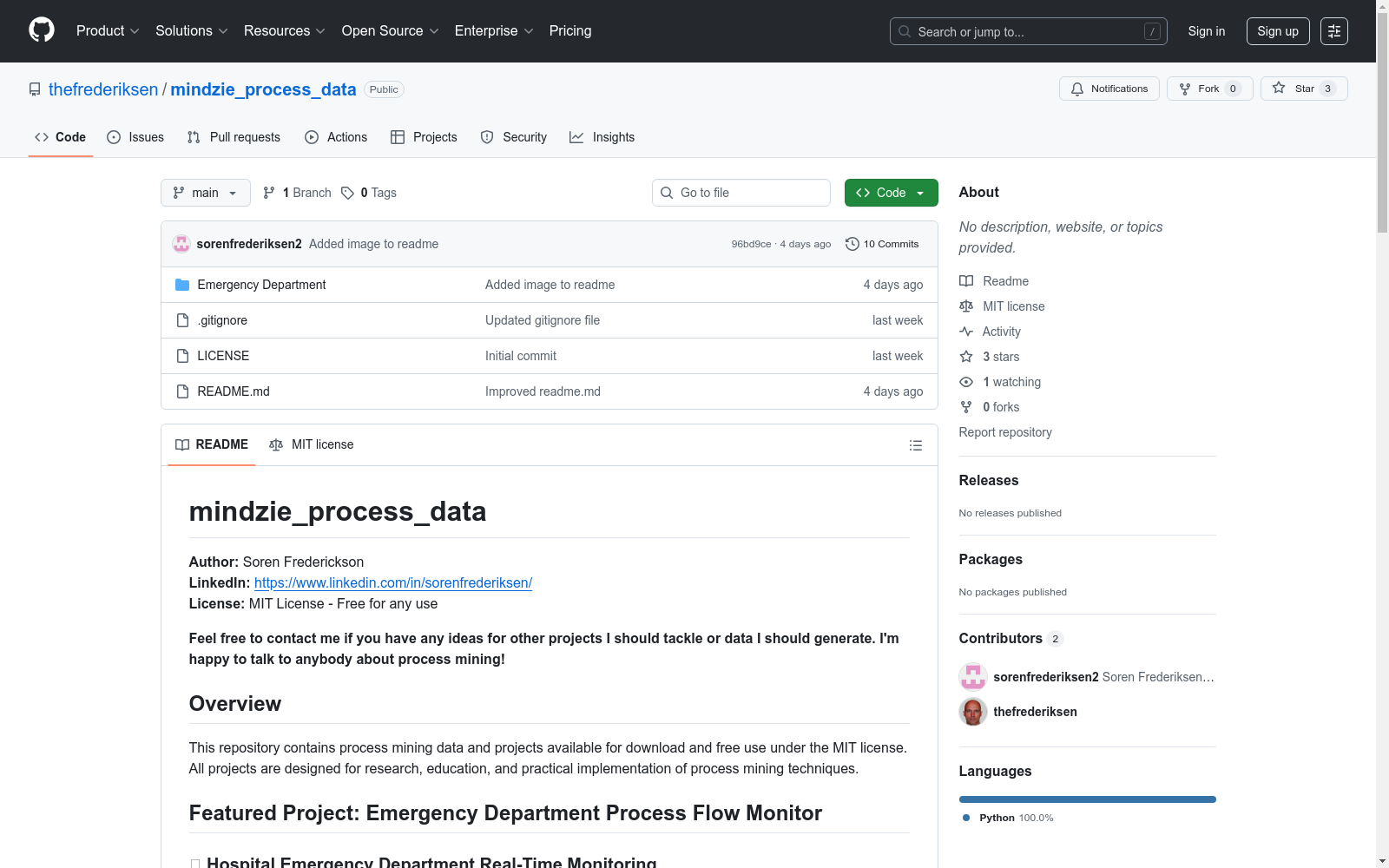Fork the repository
Viewport: 1389px width, 868px height.
tap(1210, 89)
